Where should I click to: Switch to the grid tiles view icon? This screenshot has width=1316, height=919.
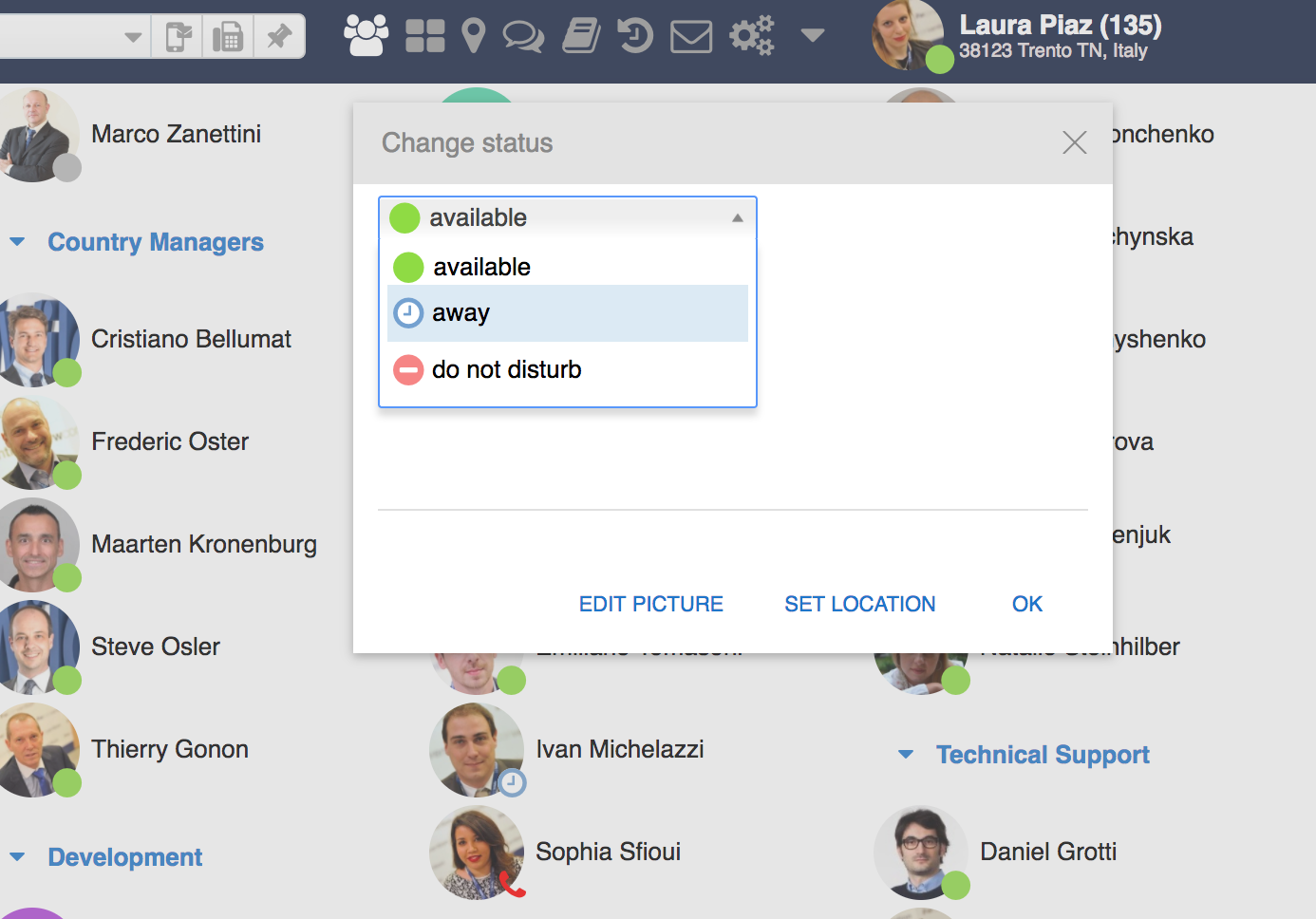[x=424, y=36]
